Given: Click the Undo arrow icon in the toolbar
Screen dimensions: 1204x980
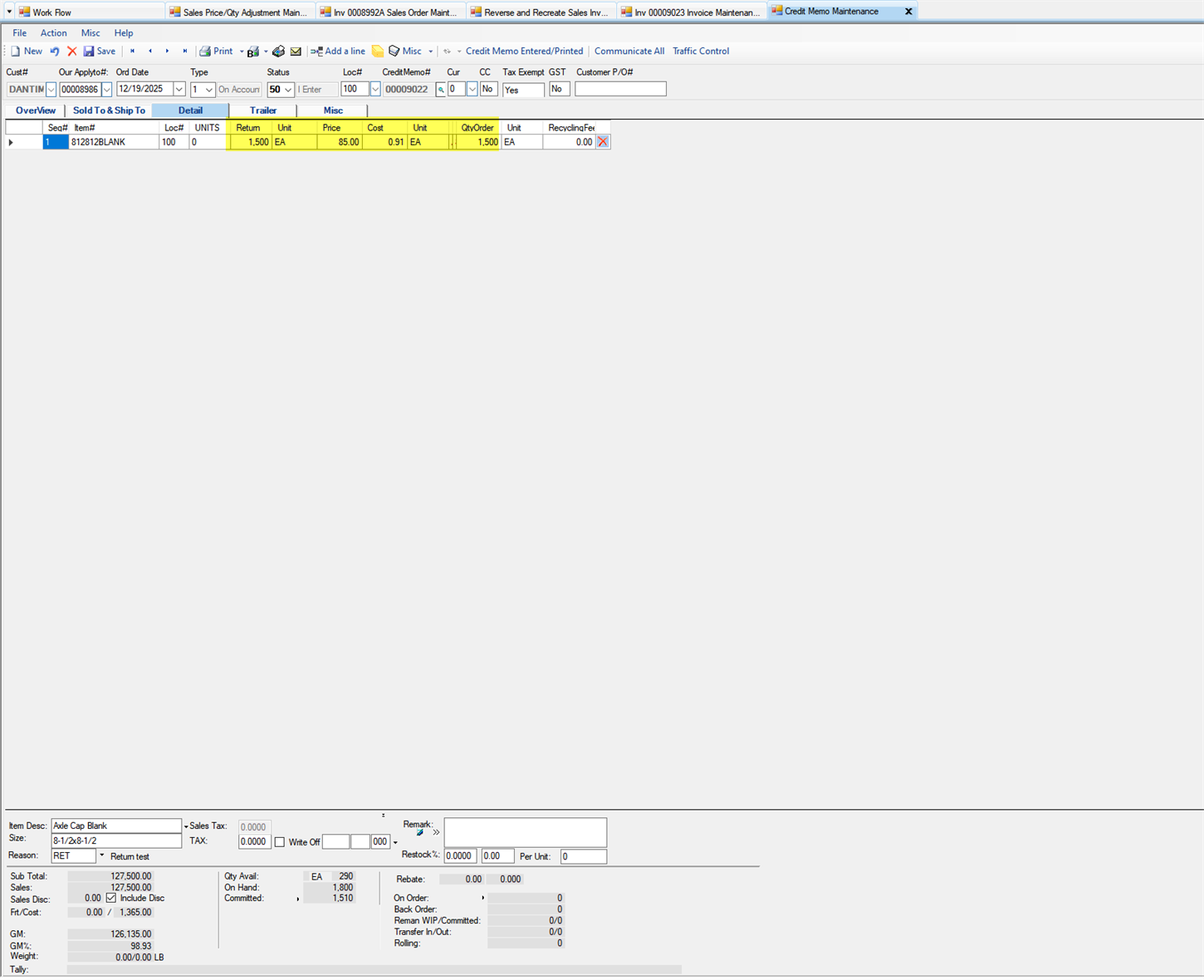Looking at the screenshot, I should click(55, 51).
